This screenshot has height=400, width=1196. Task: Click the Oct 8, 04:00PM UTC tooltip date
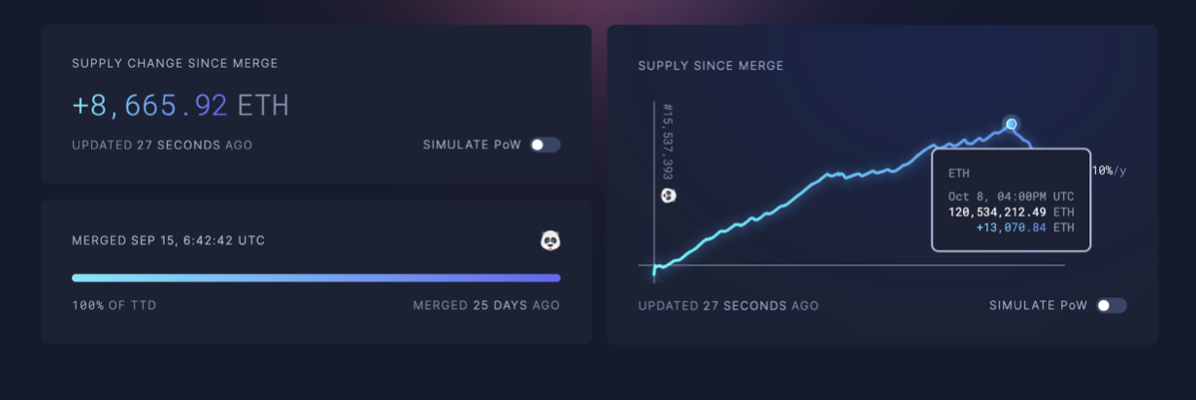[x=1011, y=196]
